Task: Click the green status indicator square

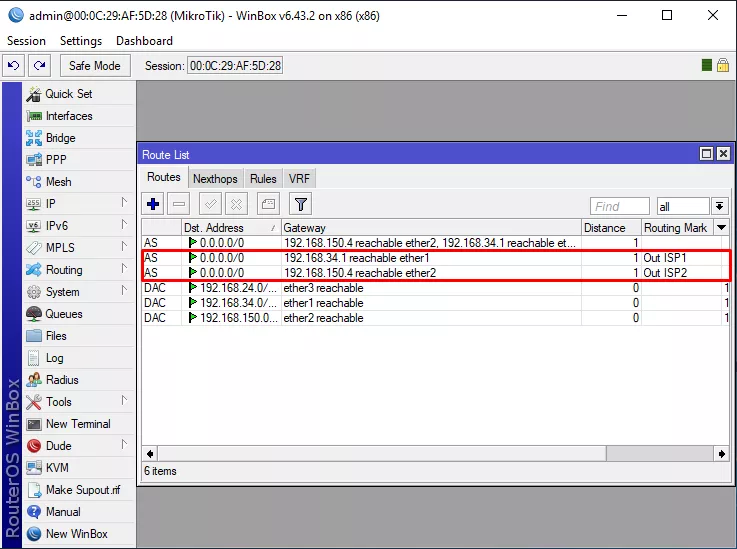Action: pos(706,65)
